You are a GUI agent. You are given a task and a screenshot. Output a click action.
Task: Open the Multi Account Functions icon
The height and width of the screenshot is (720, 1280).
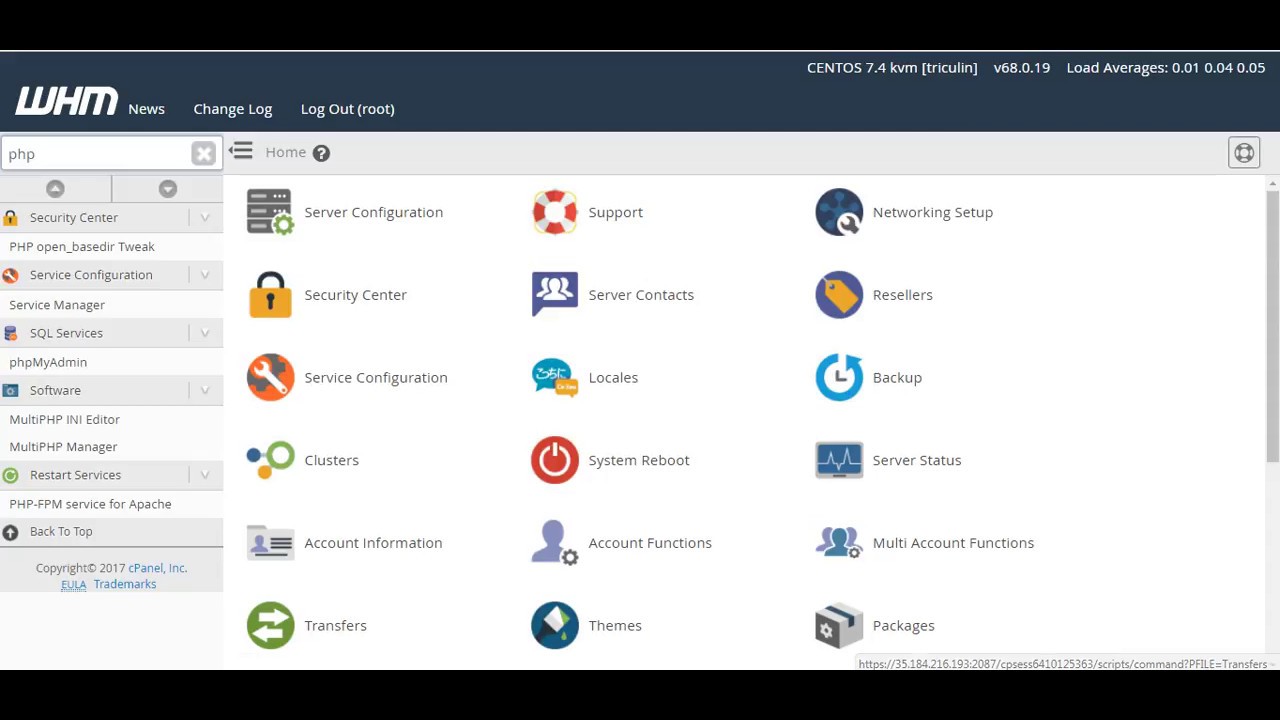point(839,543)
